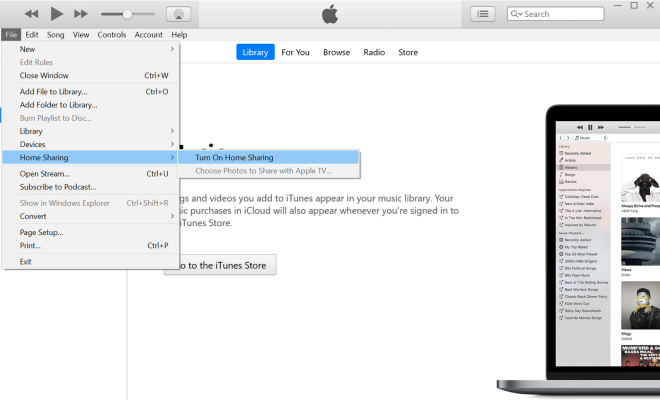Open the View menu
This screenshot has width=660, height=400.
click(x=81, y=35)
